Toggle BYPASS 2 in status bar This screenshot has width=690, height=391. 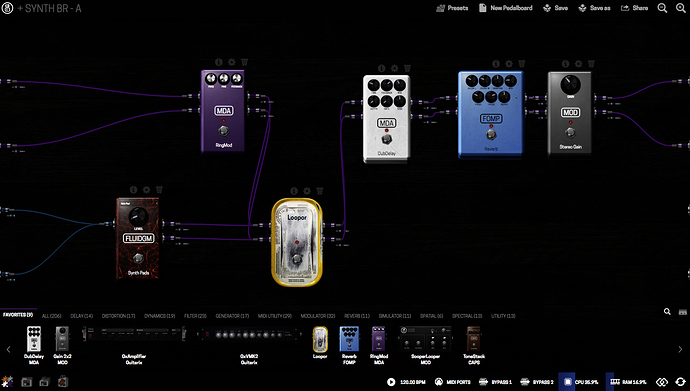tap(537, 382)
